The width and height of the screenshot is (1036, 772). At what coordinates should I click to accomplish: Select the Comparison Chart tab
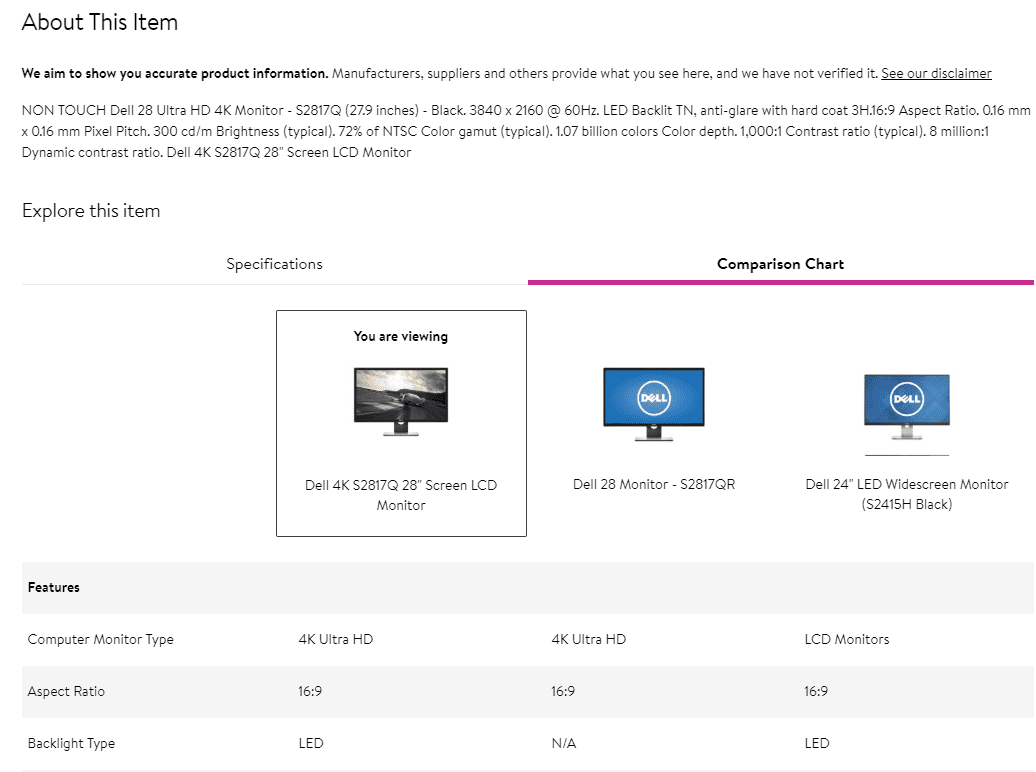pos(780,264)
